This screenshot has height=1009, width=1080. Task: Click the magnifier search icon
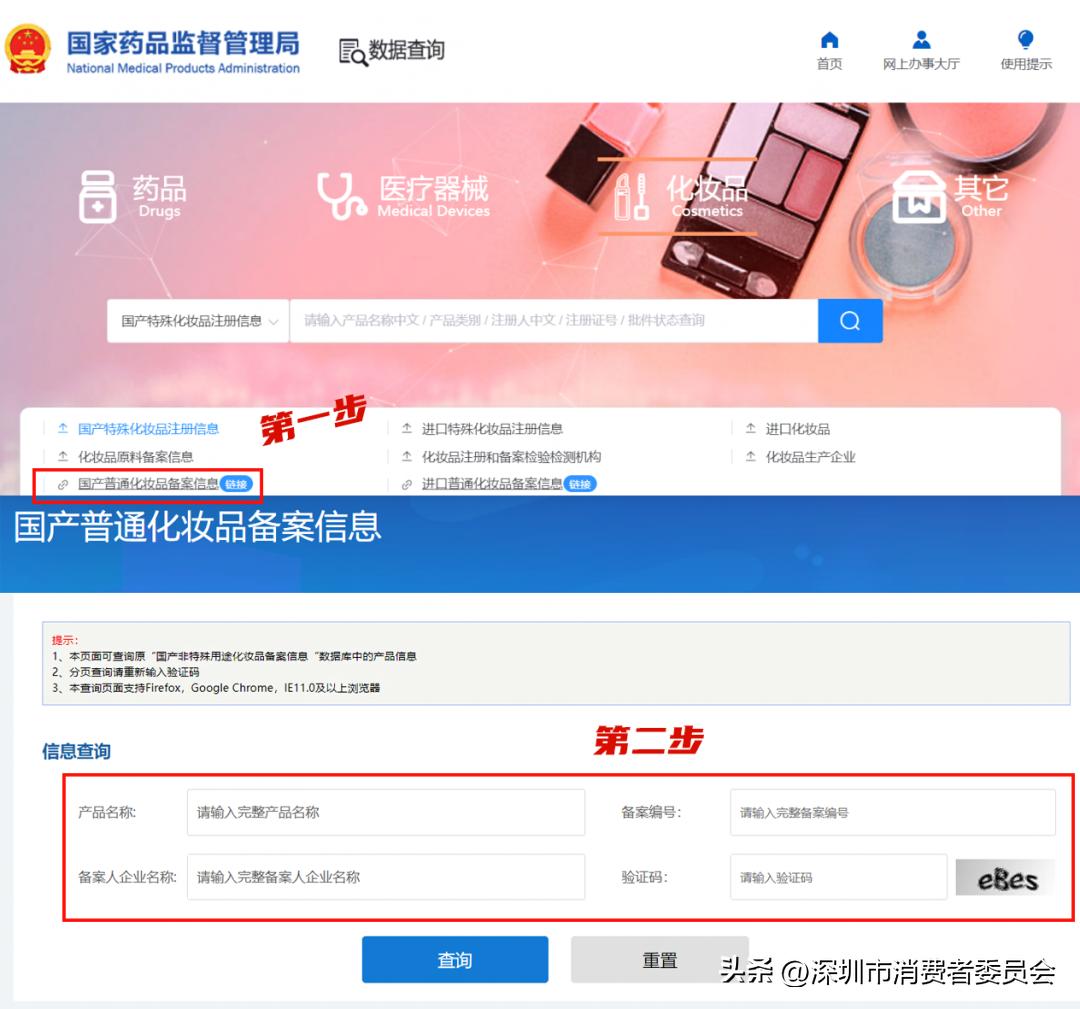tap(849, 320)
